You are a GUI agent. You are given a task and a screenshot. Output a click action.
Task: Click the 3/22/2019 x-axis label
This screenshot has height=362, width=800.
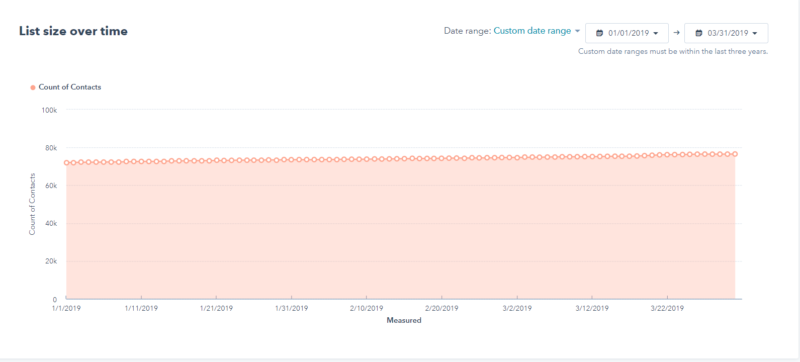tap(667, 308)
